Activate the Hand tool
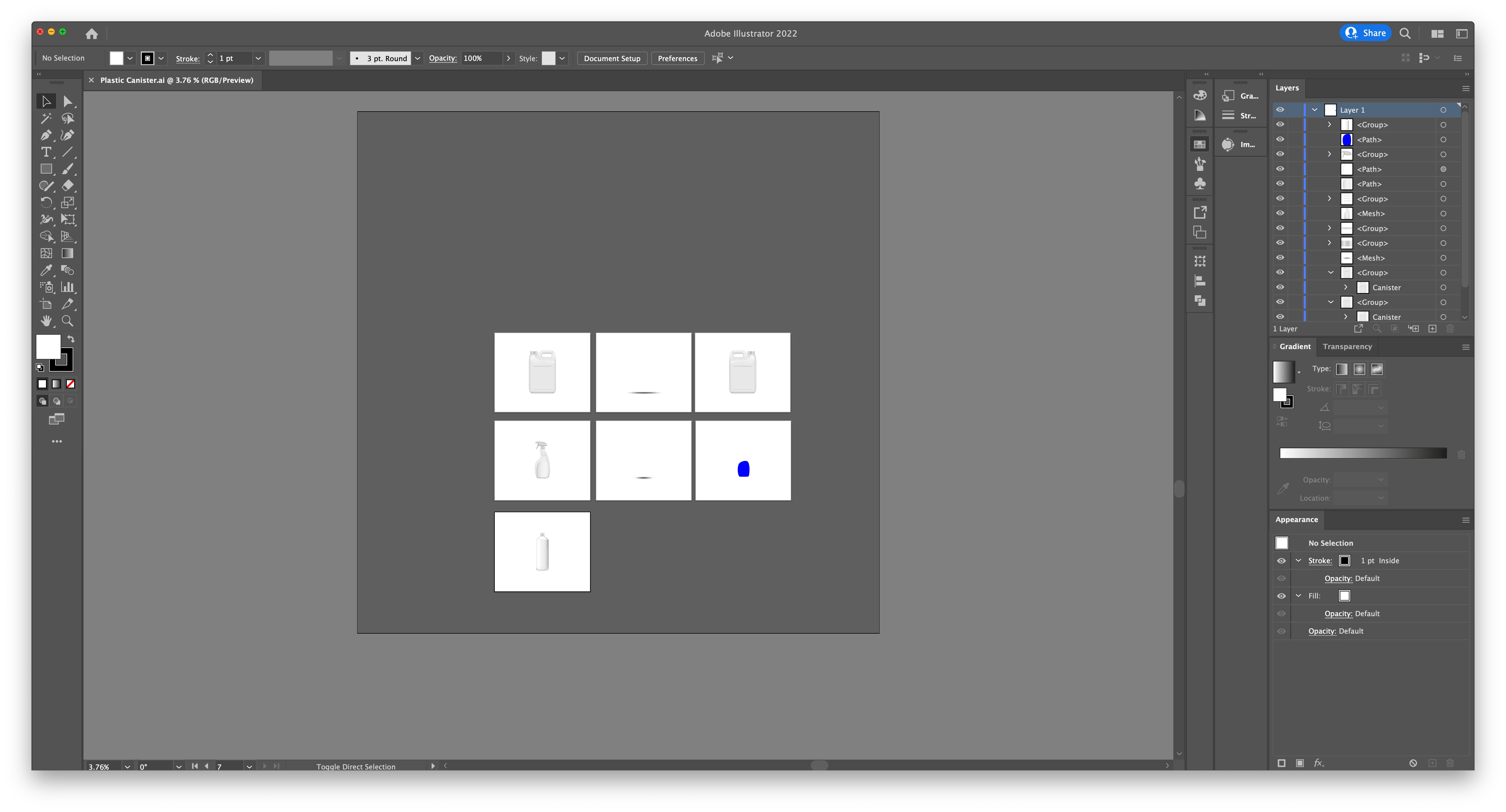The height and width of the screenshot is (812, 1506). 46,321
